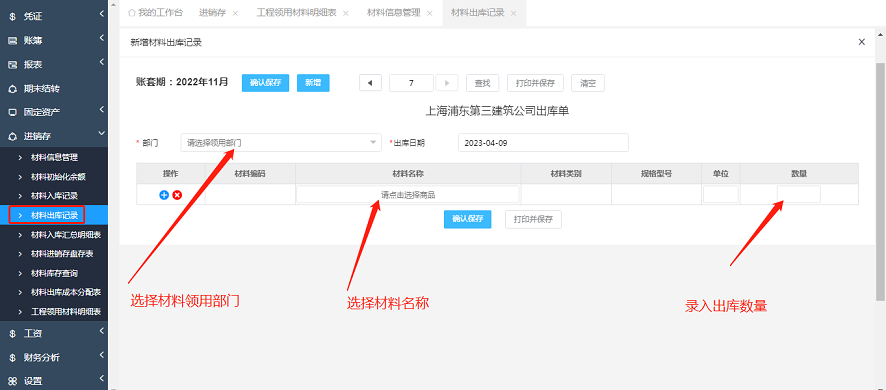Click the 出库日期 date field
The height and width of the screenshot is (390, 886).
click(x=543, y=143)
